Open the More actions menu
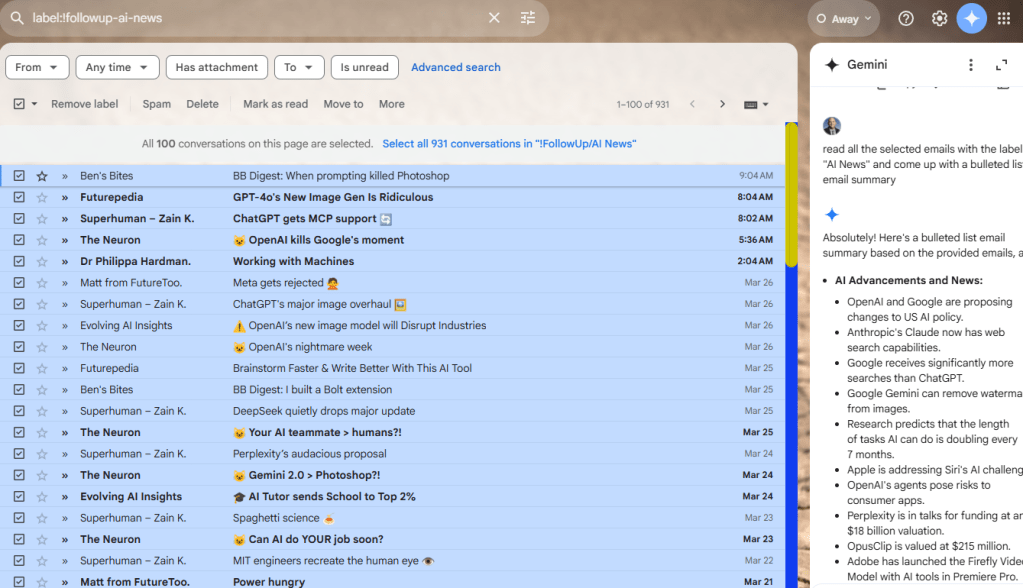The image size is (1023, 588). [391, 104]
